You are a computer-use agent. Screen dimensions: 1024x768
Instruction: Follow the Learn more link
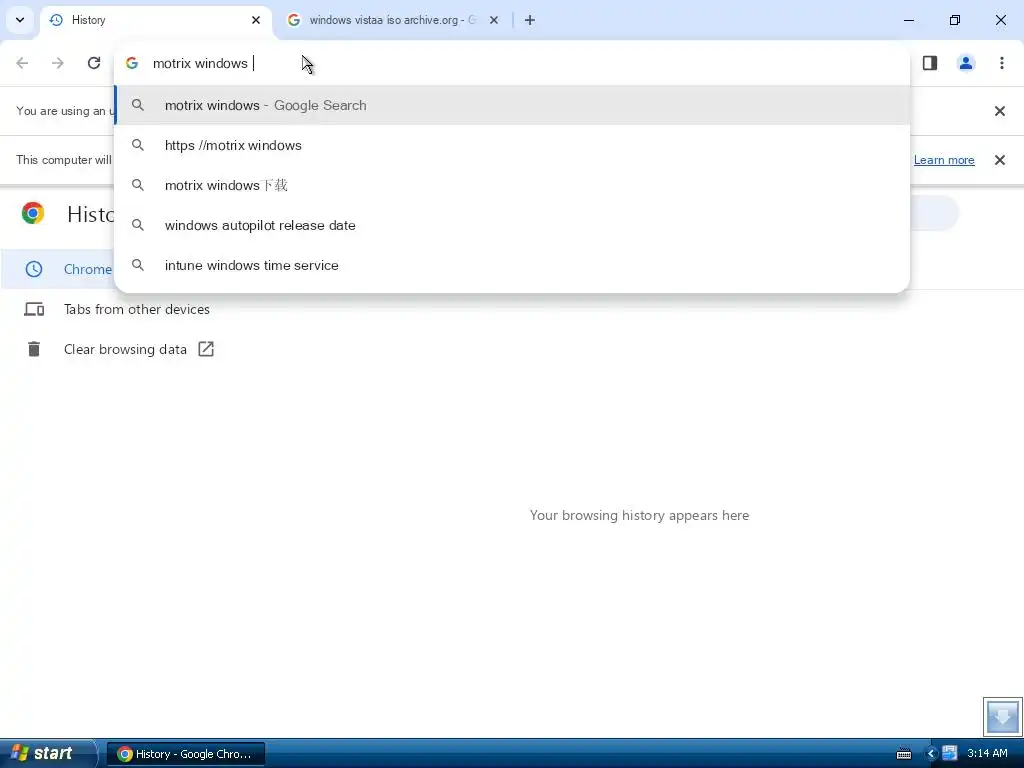pyautogui.click(x=944, y=160)
